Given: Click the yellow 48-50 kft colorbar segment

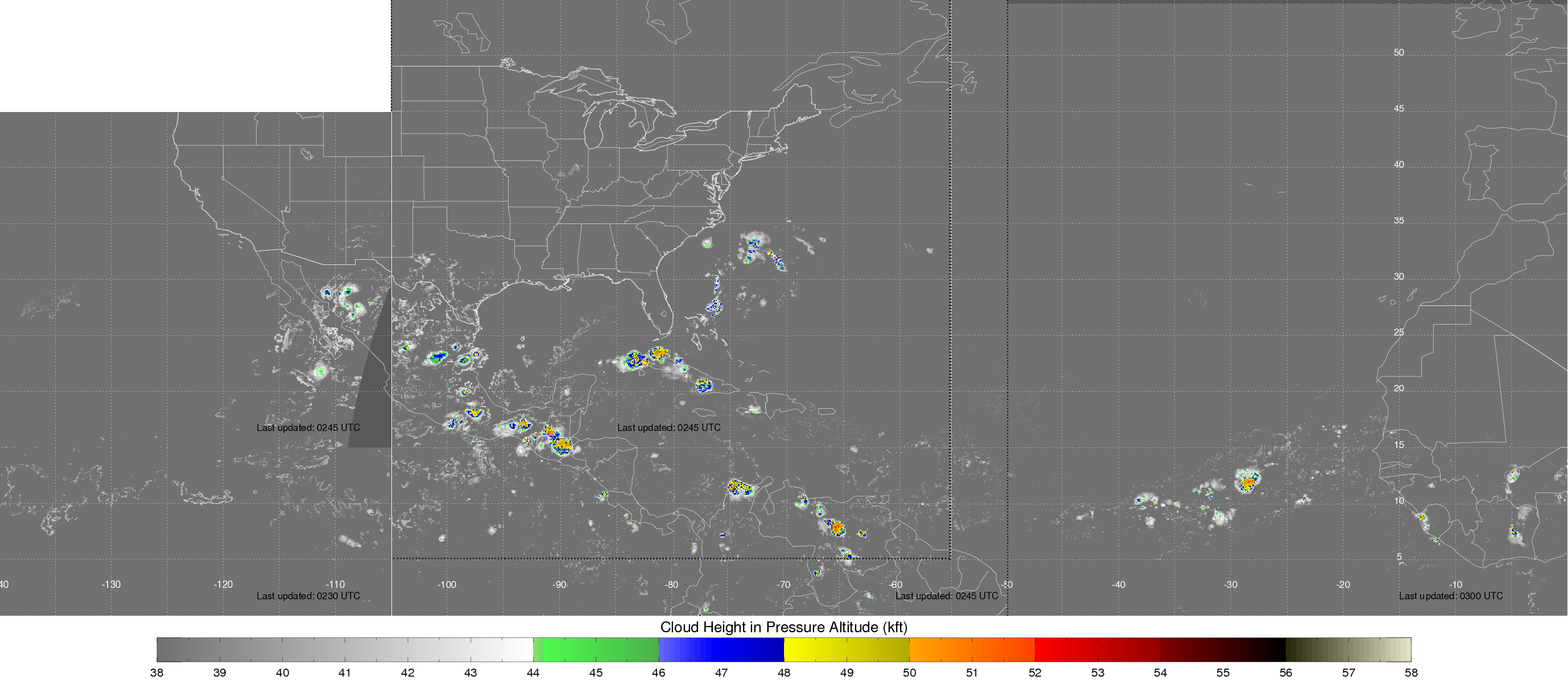Looking at the screenshot, I should (846, 649).
